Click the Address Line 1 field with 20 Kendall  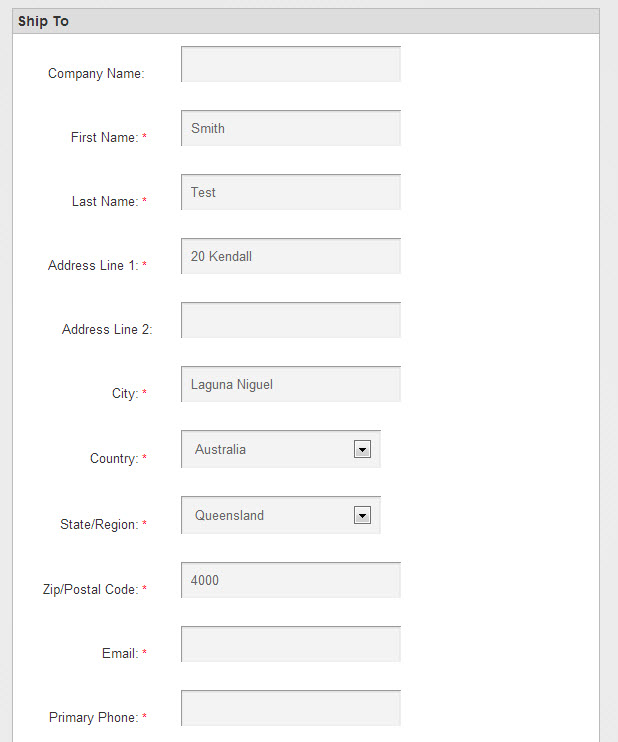point(291,256)
